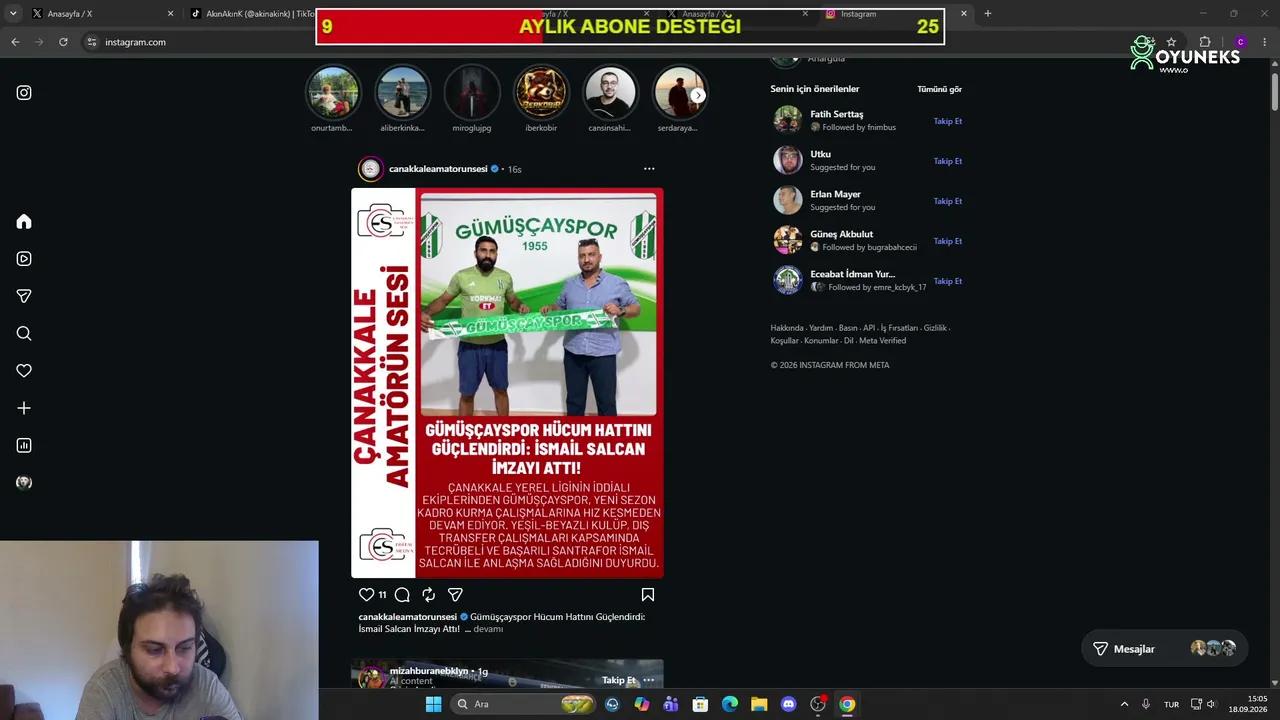Like the Gümüşçayspor post heart
The image size is (1280, 720).
(x=366, y=594)
